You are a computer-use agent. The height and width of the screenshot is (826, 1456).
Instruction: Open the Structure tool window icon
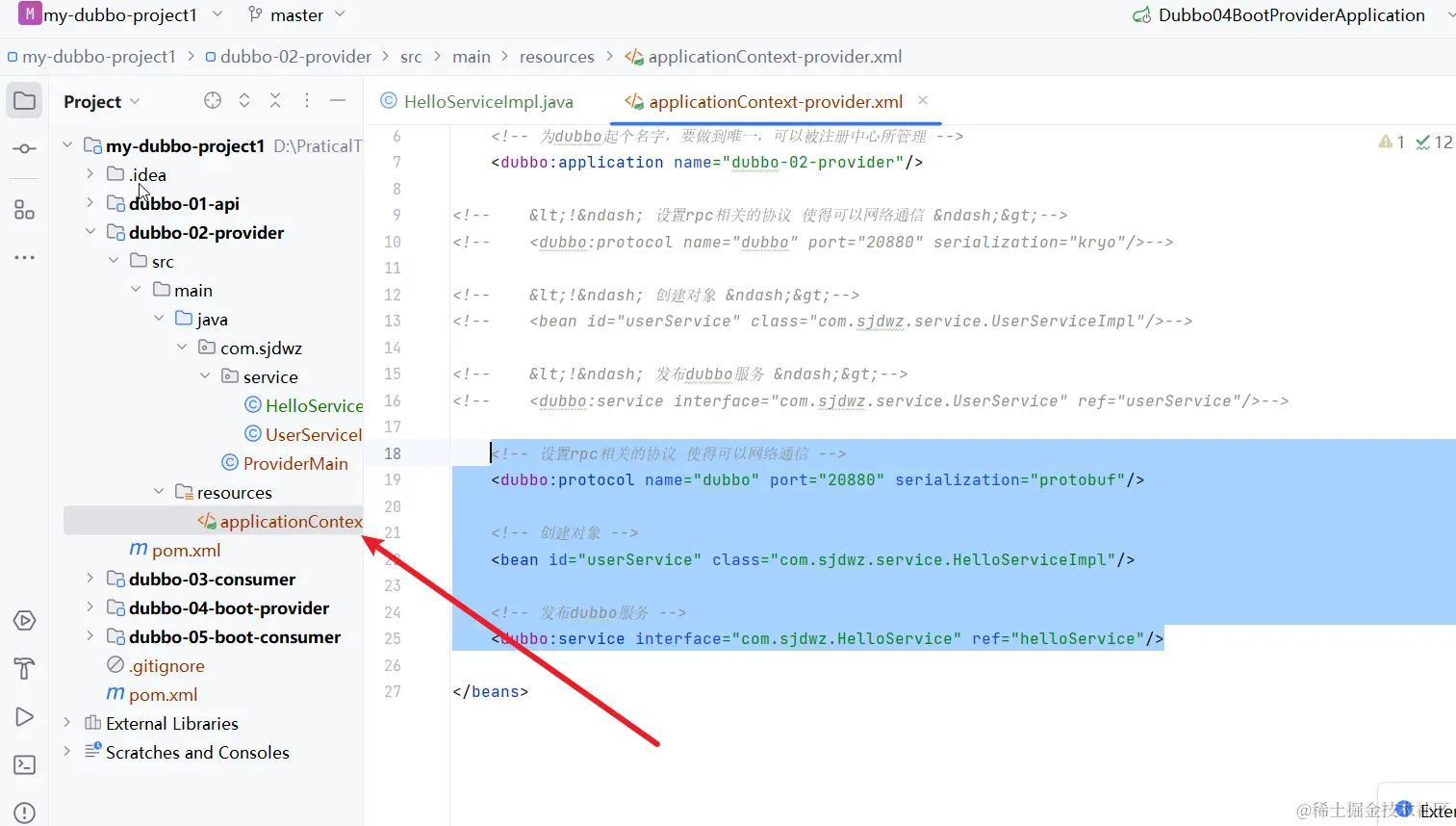[24, 210]
